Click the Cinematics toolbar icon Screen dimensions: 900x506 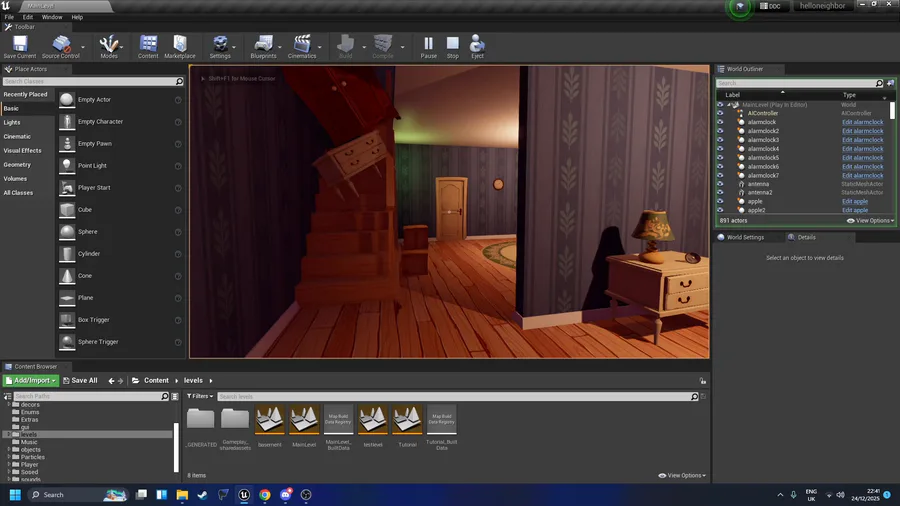tap(302, 44)
